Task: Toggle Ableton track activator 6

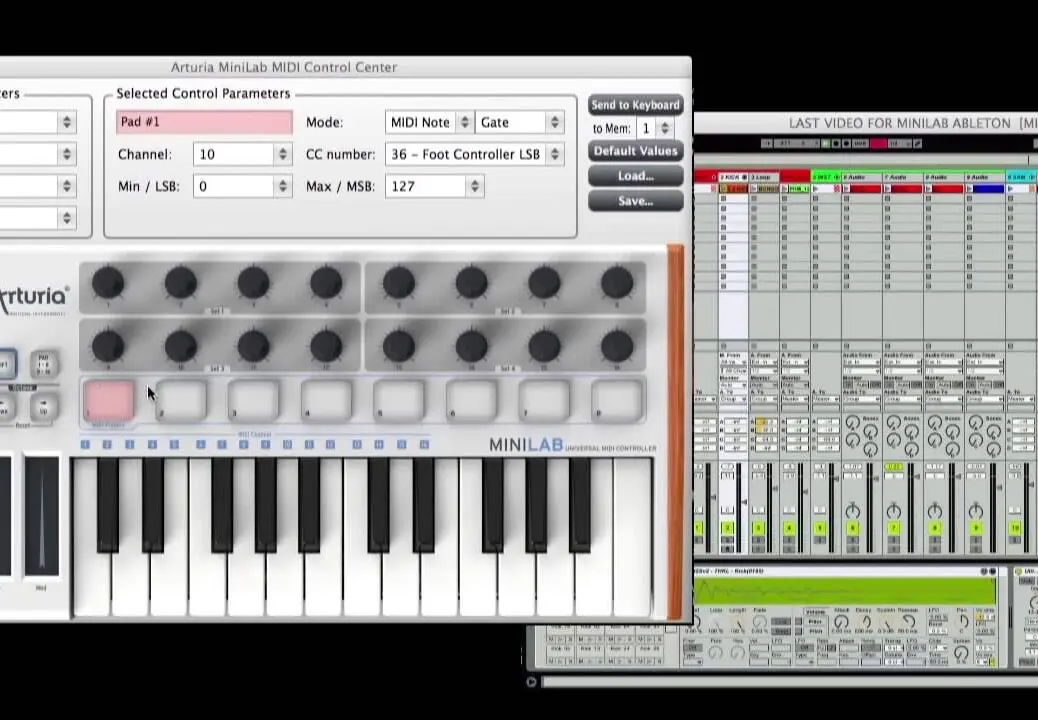Action: 852,528
